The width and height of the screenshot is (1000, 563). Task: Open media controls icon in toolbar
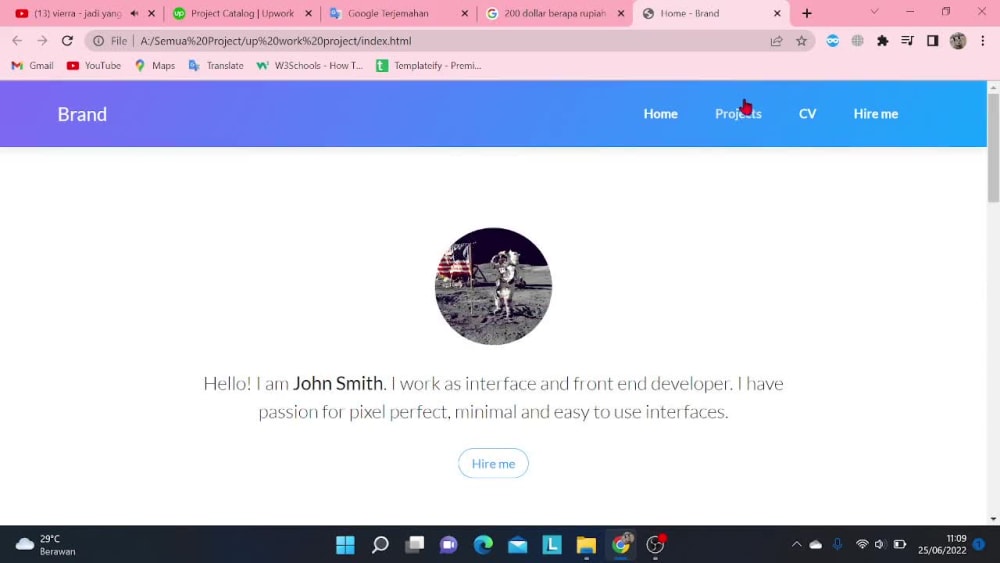point(908,41)
